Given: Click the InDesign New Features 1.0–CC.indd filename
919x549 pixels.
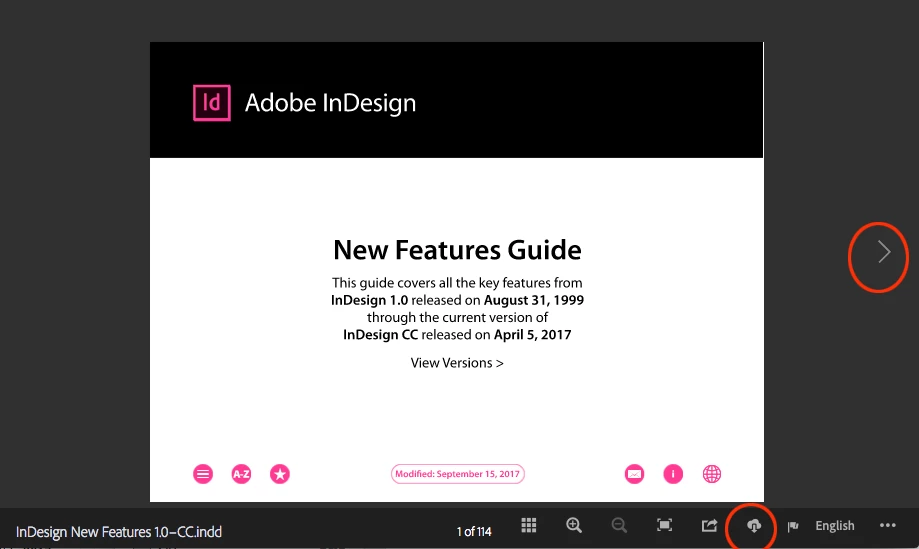Looking at the screenshot, I should pyautogui.click(x=119, y=532).
